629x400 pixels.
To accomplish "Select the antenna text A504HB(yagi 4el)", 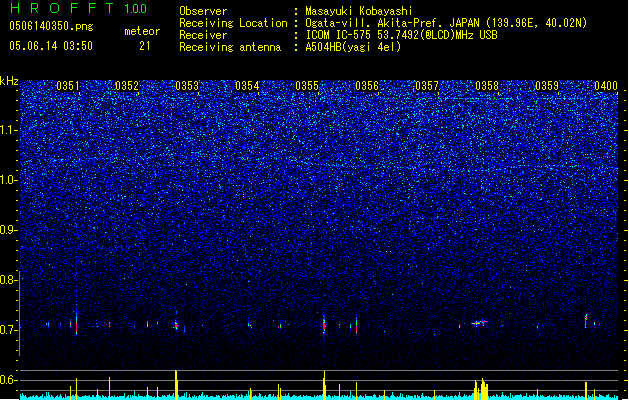I will [353, 47].
